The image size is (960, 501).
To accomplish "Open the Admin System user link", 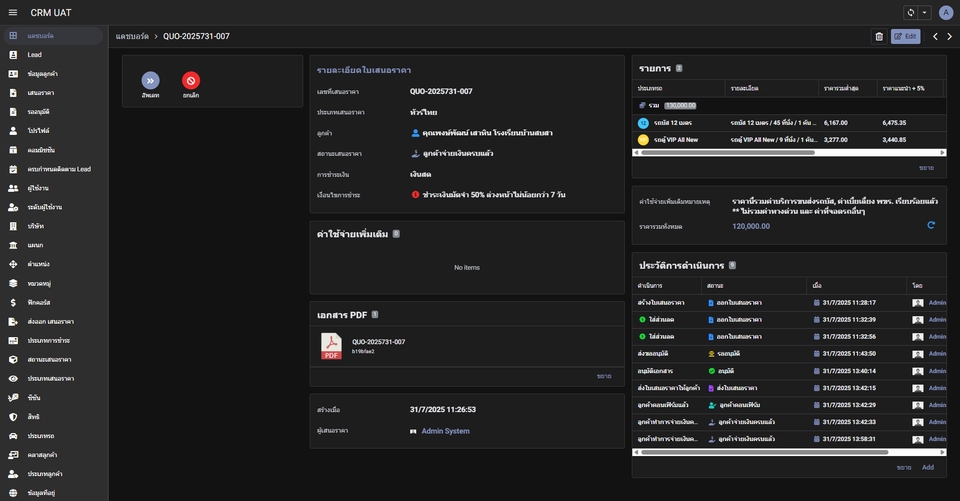I will (x=445, y=431).
